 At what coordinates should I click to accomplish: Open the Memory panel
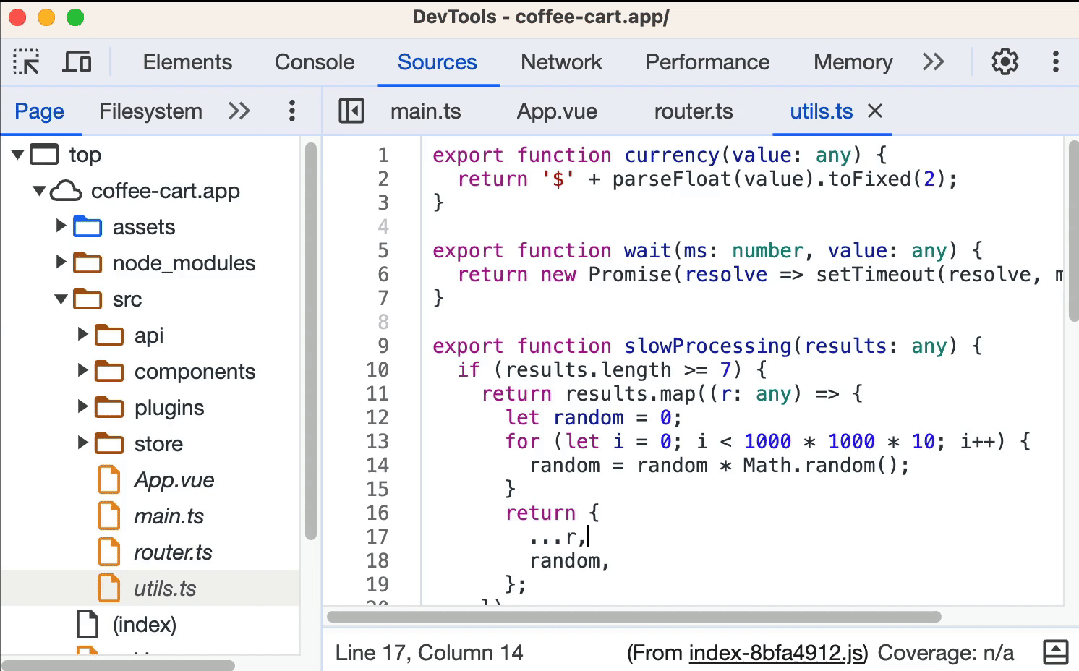(x=853, y=62)
